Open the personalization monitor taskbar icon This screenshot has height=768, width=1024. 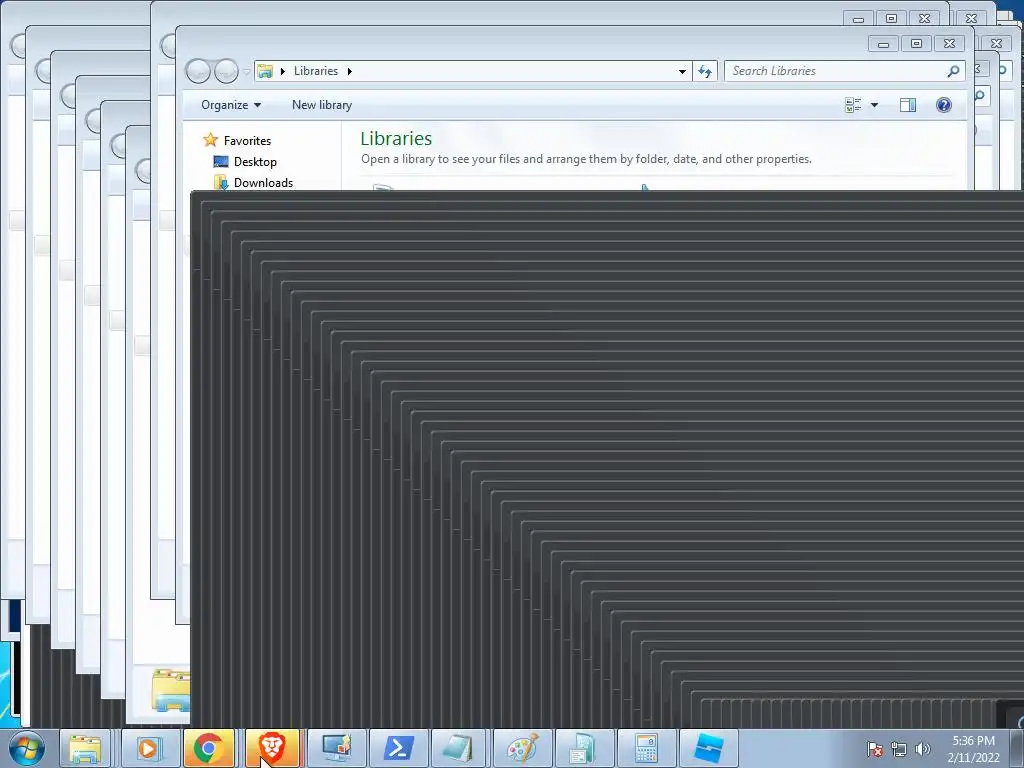[337, 748]
